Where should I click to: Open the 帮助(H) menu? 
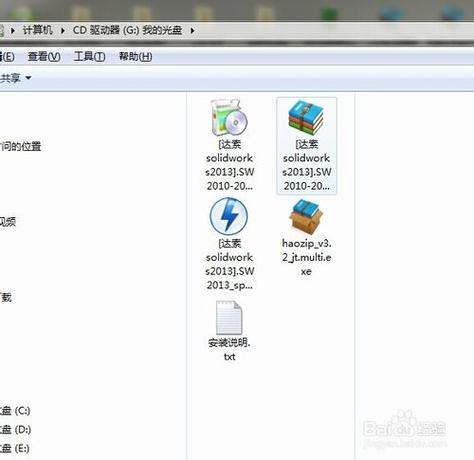pos(136,56)
